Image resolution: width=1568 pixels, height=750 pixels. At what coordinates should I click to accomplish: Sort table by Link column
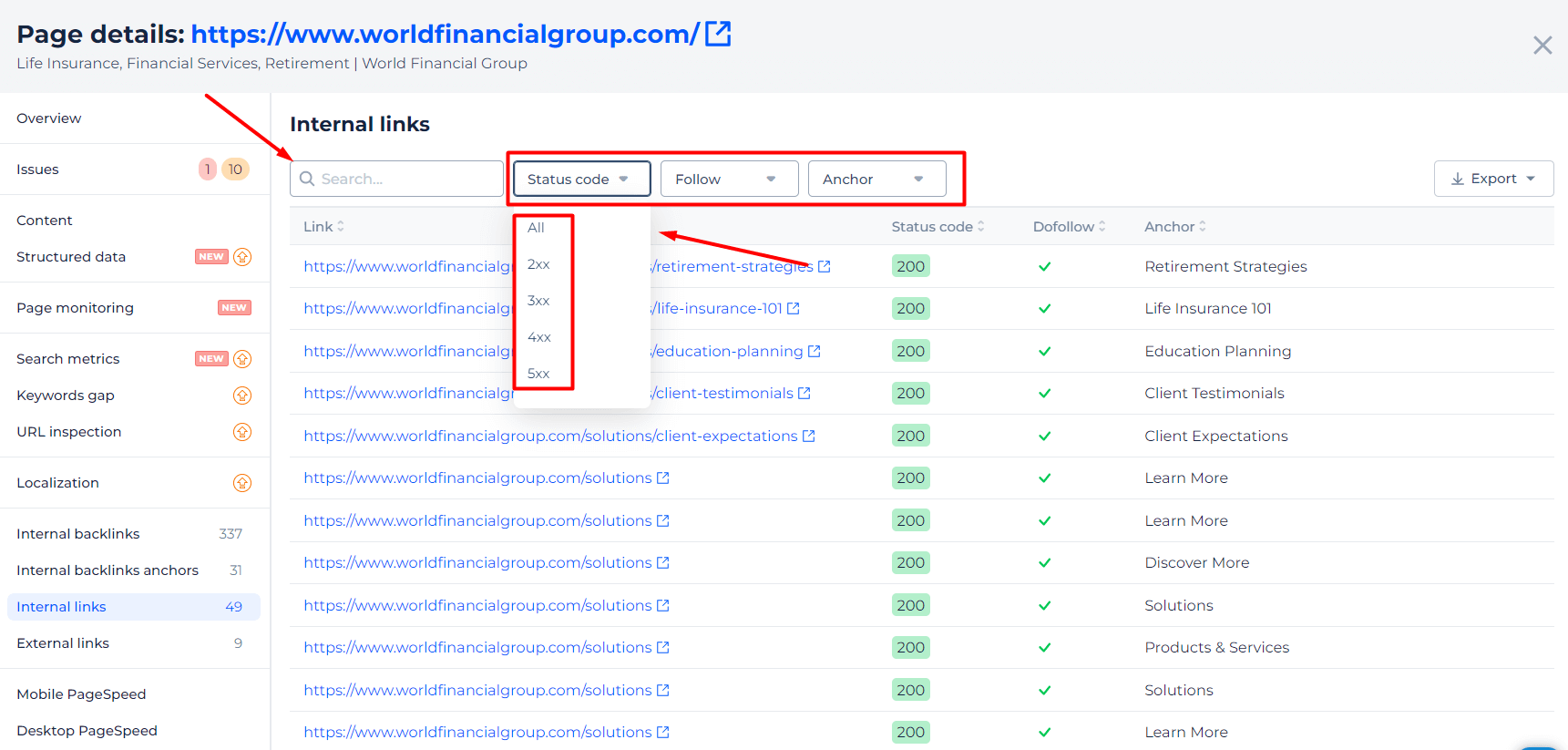[x=324, y=226]
